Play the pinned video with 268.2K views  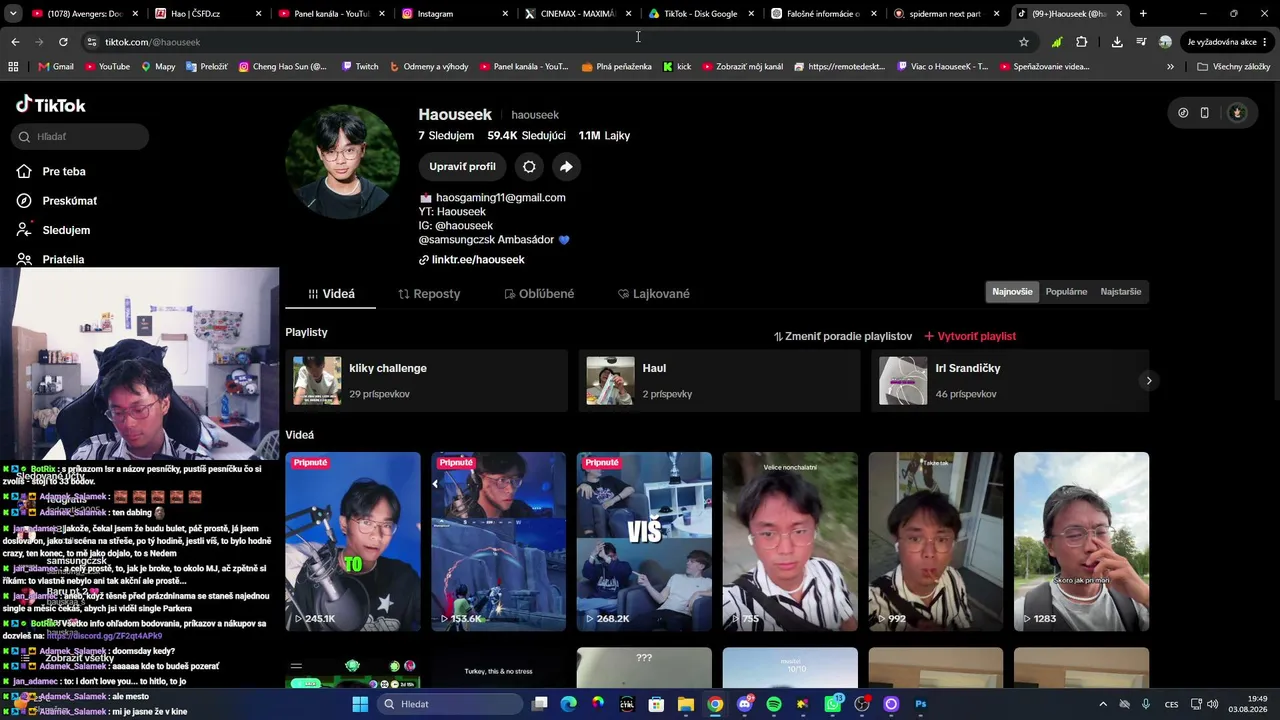[644, 542]
